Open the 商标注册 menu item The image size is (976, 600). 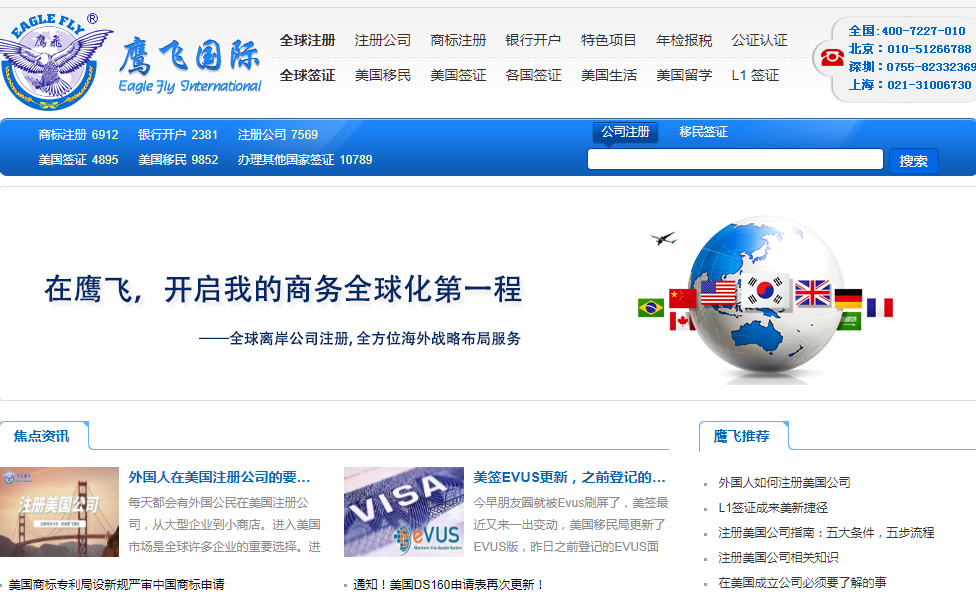tap(458, 41)
